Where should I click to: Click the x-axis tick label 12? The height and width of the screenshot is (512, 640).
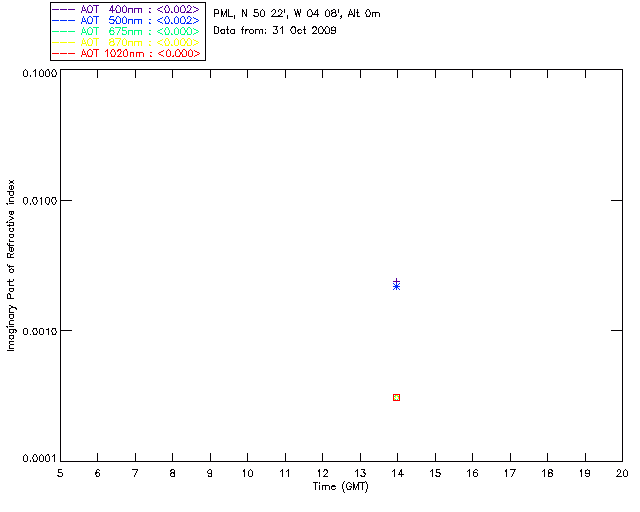point(322,473)
